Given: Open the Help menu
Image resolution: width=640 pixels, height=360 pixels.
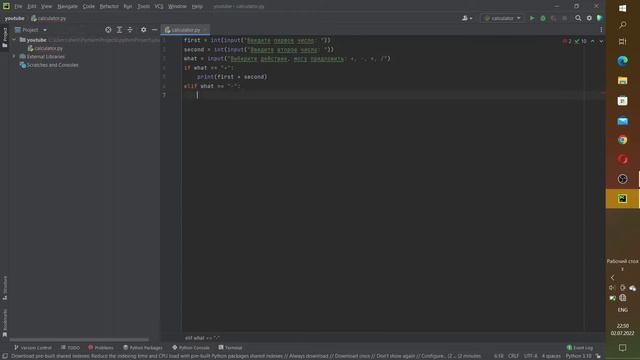Looking at the screenshot, I should [x=197, y=7].
